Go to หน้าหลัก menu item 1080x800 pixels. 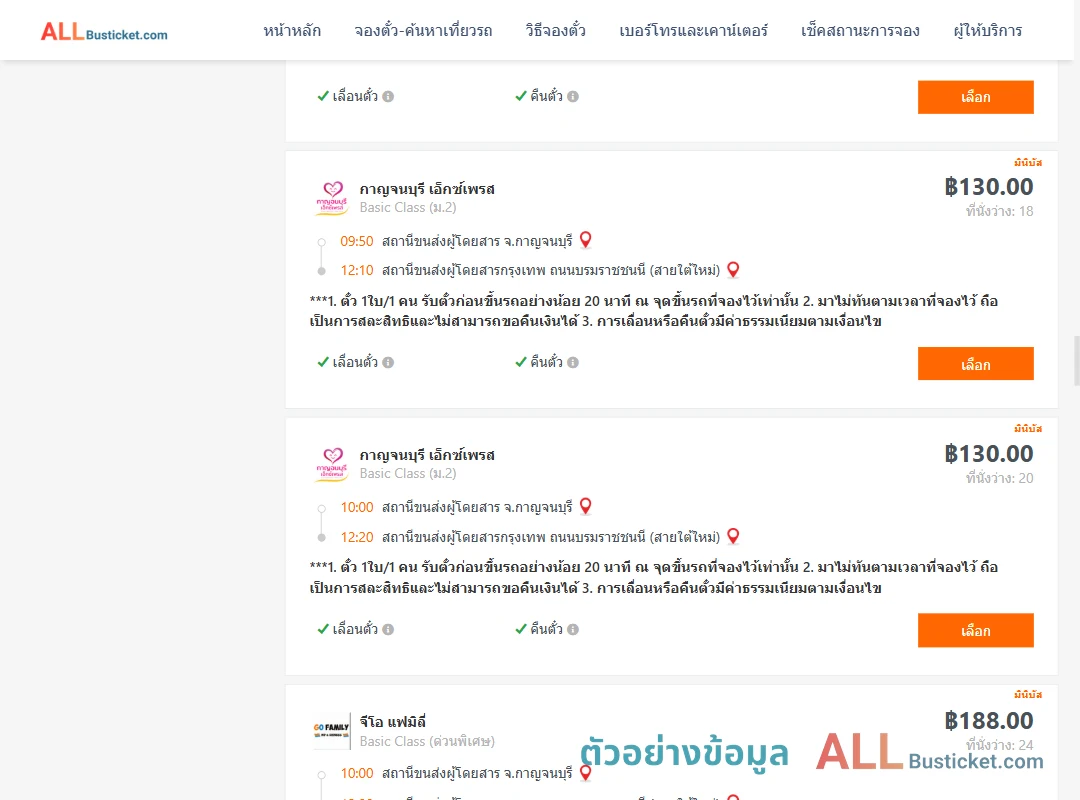pos(292,31)
